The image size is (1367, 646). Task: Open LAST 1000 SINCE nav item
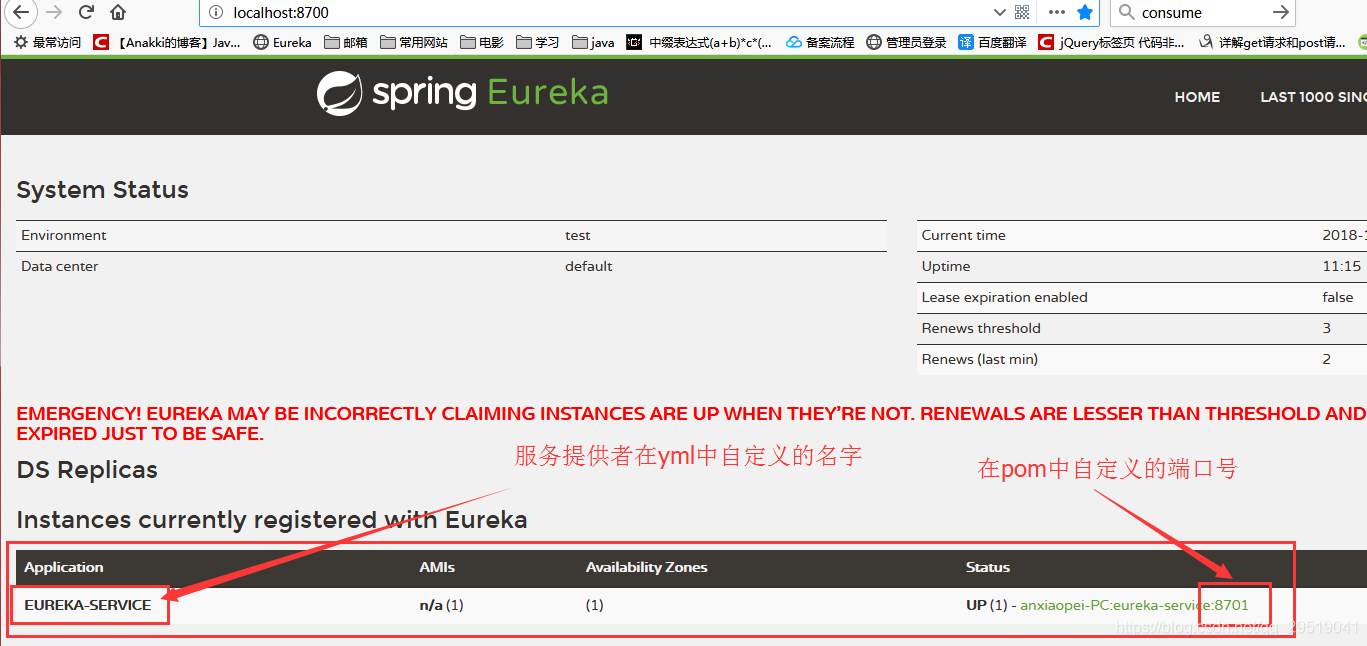click(1313, 97)
